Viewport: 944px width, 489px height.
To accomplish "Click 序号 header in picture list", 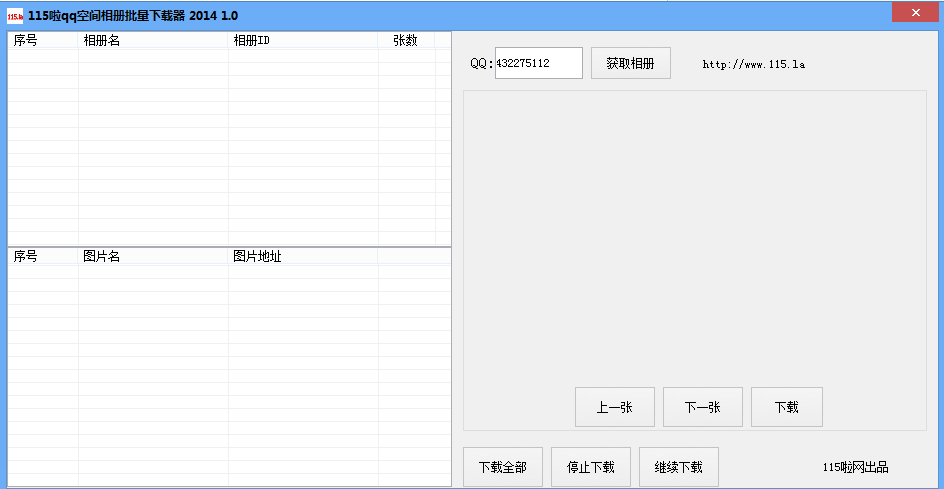I will [43, 257].
